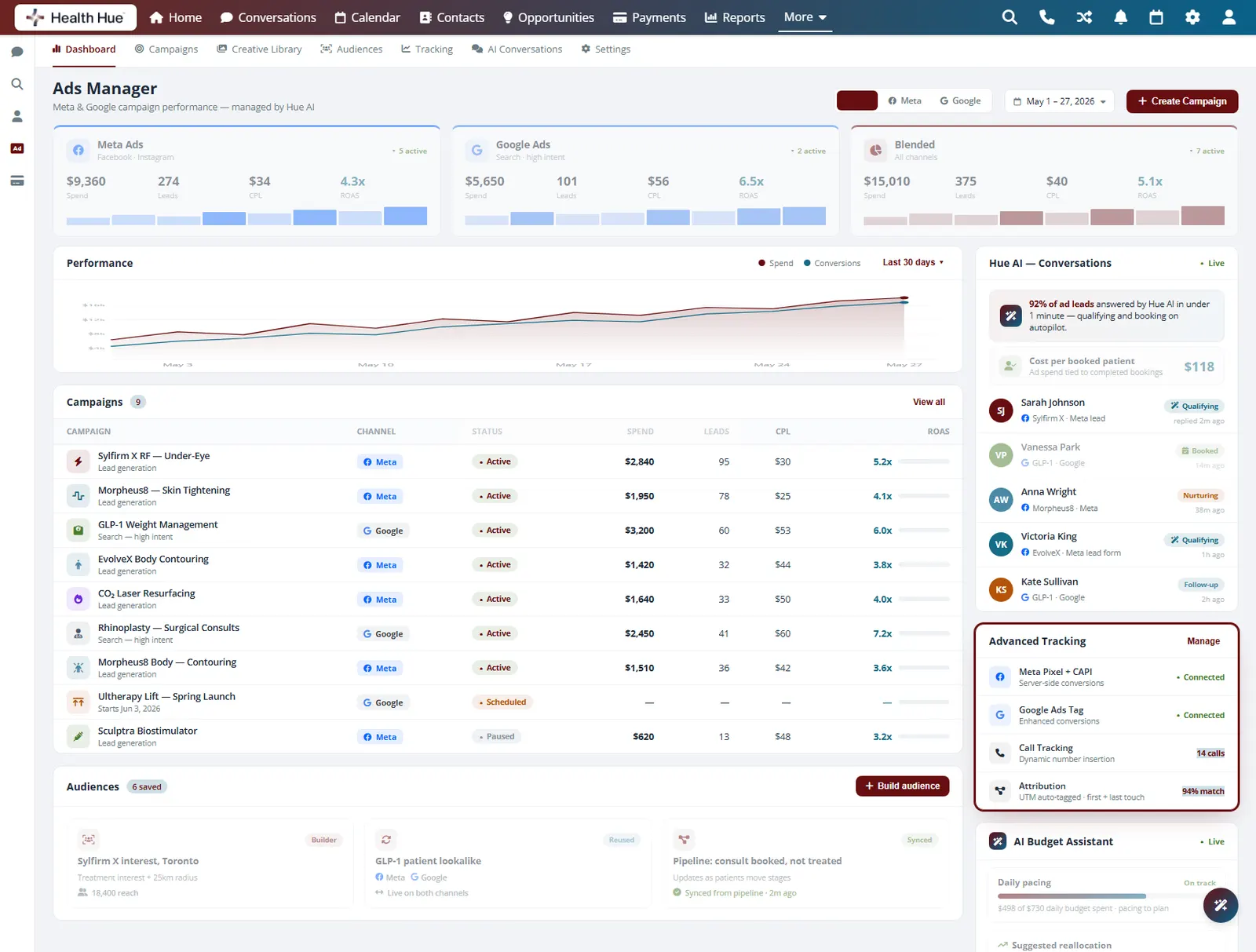
Task: Click the CO₂ Laser Resurfacing campaign icon
Action: click(78, 599)
